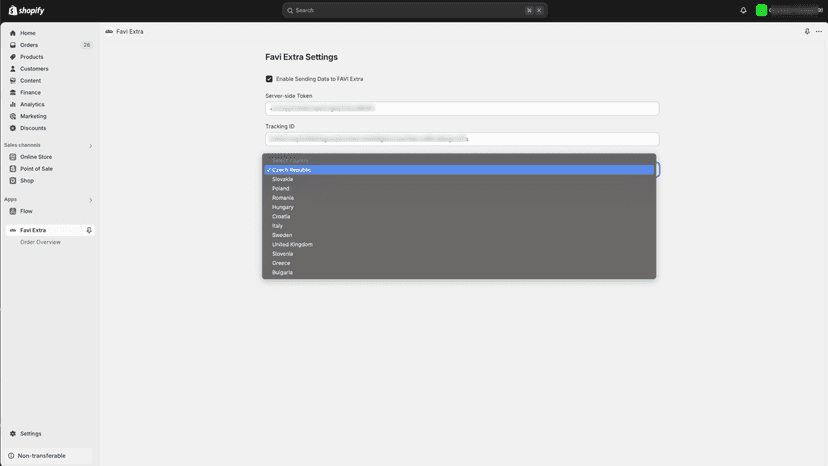Click the Non-transferable label
This screenshot has height=466, width=828.
[x=42, y=455]
